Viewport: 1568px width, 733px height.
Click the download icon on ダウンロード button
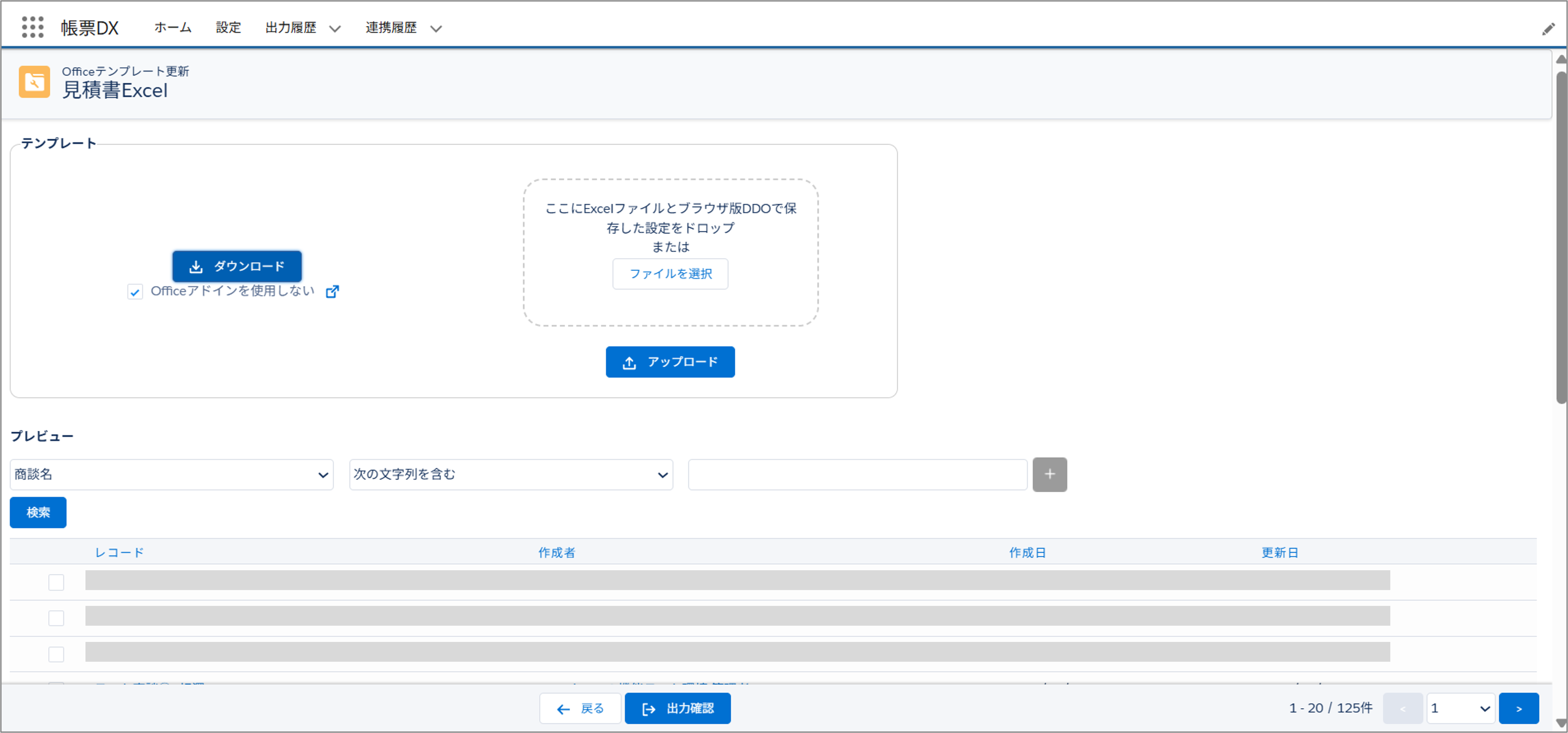196,266
